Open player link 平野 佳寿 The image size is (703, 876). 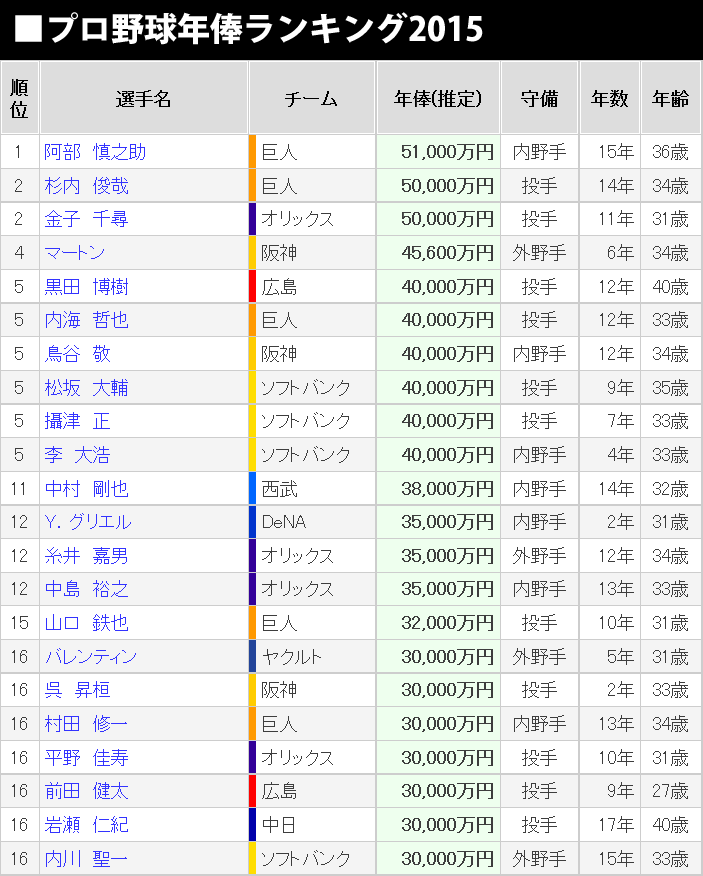(87, 758)
